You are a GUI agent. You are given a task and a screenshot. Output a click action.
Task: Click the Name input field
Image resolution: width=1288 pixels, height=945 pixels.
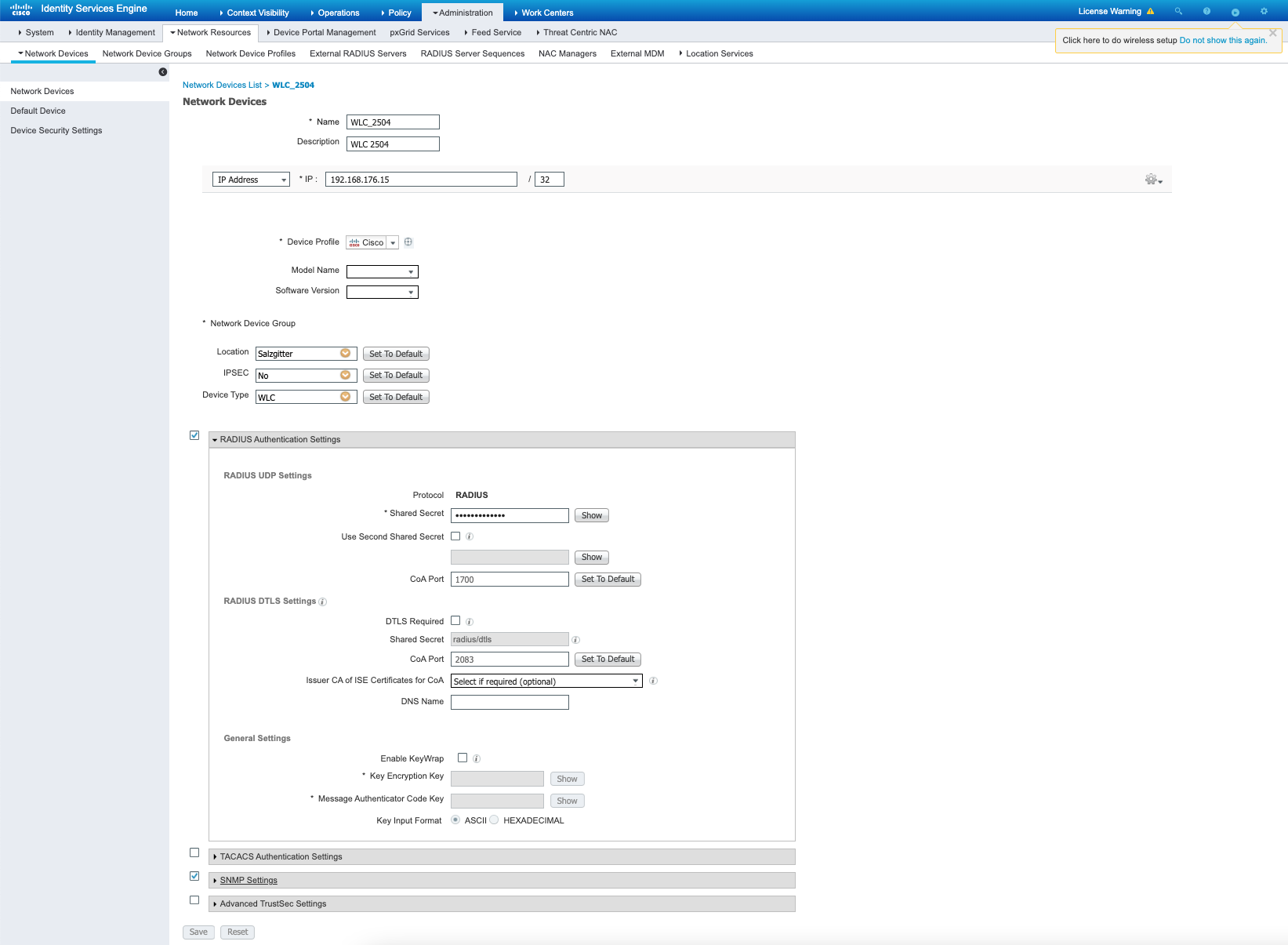(393, 122)
